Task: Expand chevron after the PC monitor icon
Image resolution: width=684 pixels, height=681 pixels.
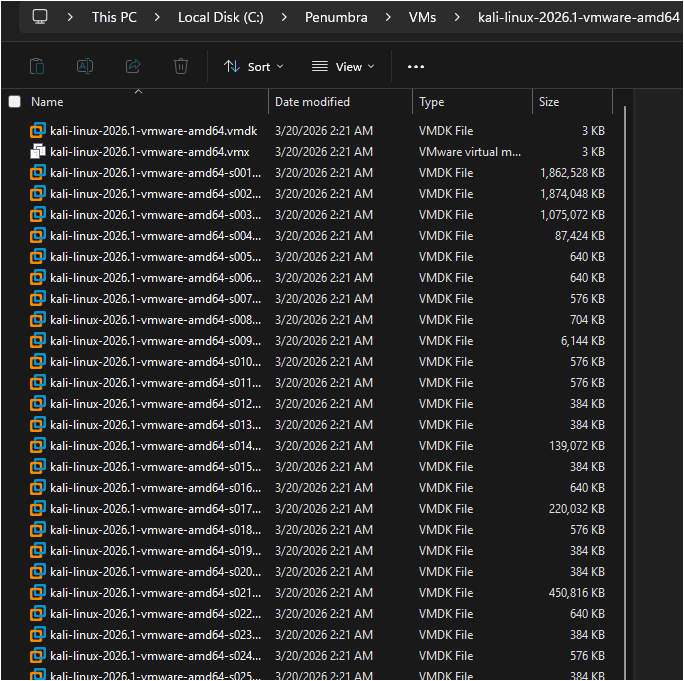Action: point(70,17)
